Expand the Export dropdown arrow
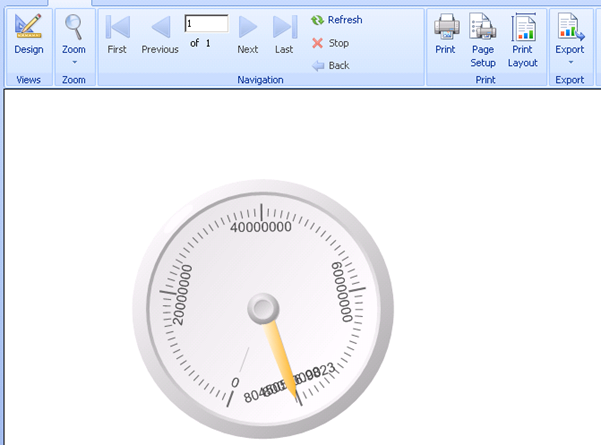Viewport: 601px width, 445px height. pos(569,62)
